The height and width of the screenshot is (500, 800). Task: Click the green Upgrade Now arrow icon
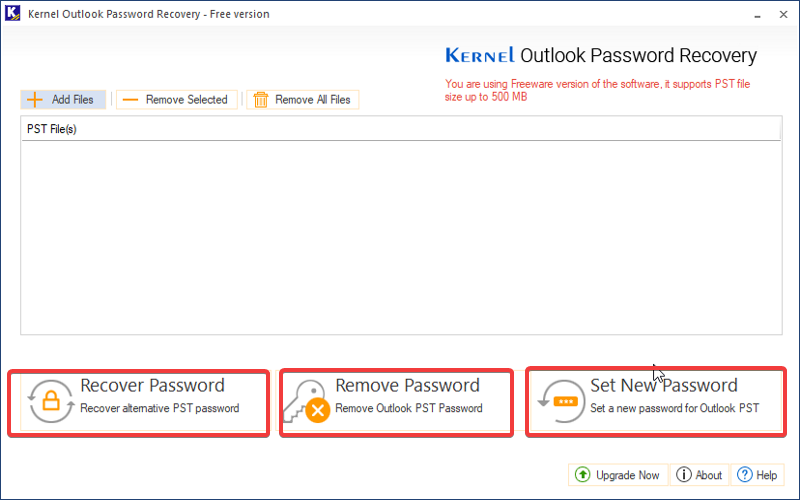pyautogui.click(x=582, y=474)
